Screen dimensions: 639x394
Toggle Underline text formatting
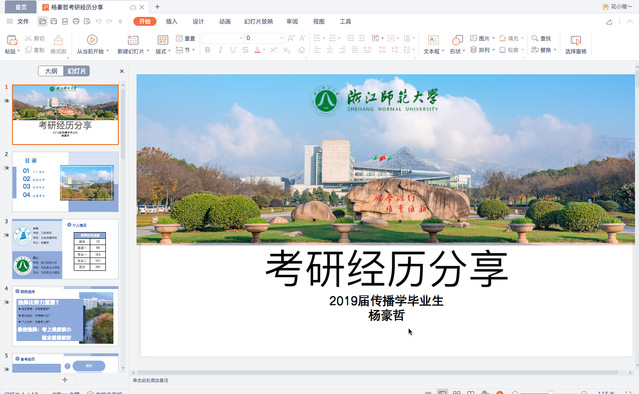click(x=233, y=50)
